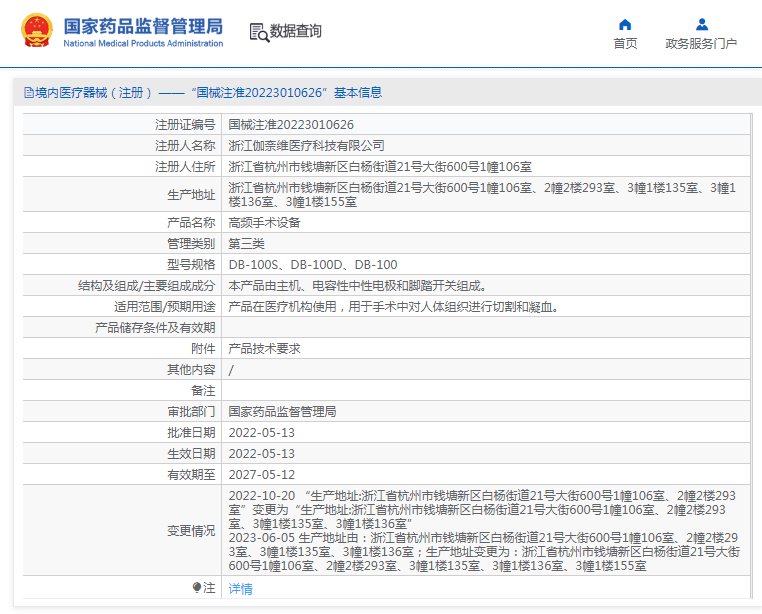Click the 结构及组成 description value
The image size is (762, 614).
358,285
